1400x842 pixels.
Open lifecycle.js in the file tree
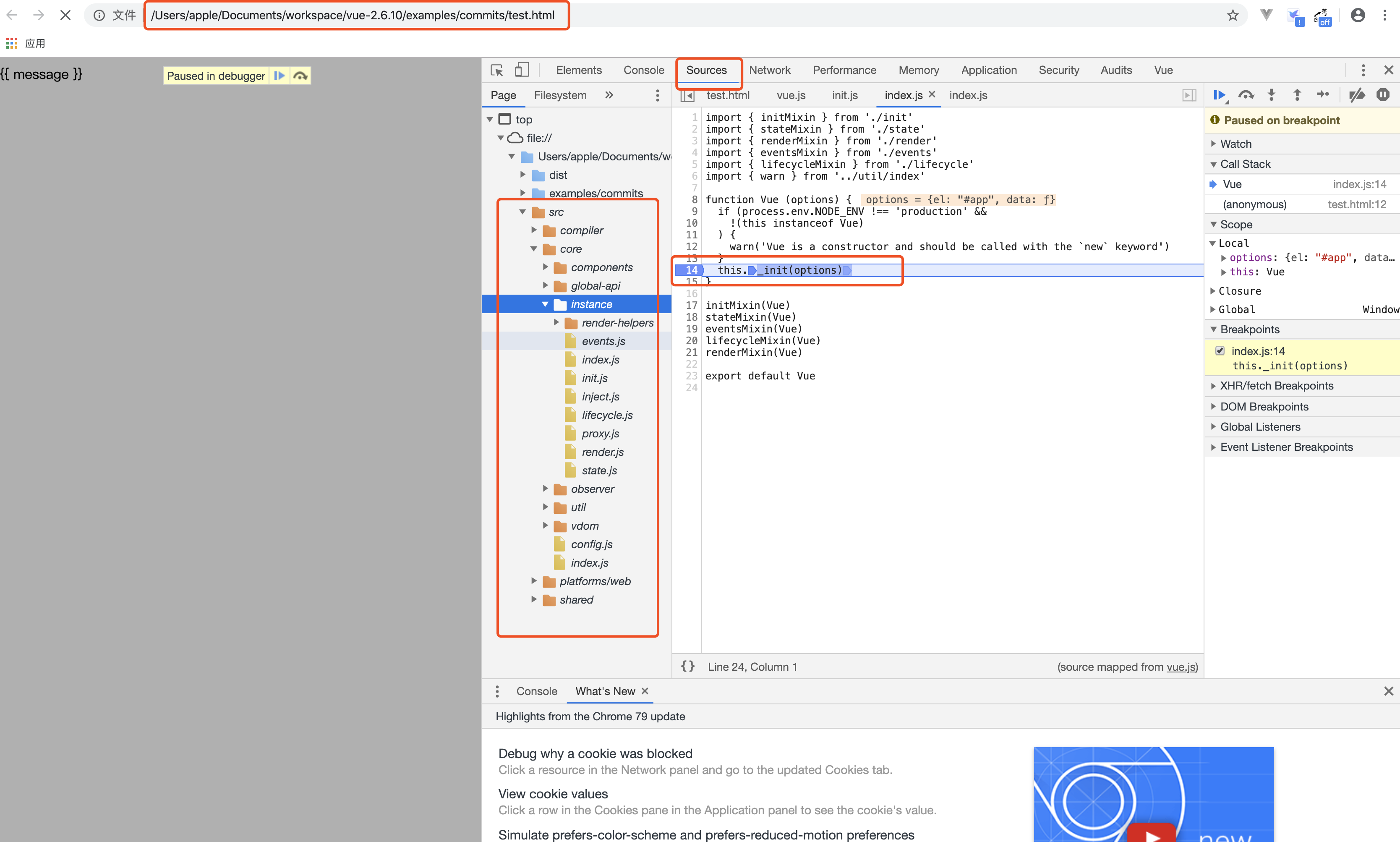click(x=607, y=415)
